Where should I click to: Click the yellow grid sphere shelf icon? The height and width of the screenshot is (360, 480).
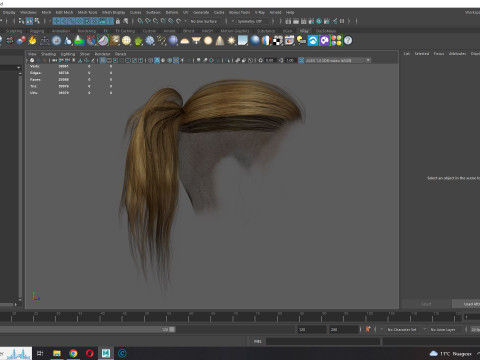pos(126,41)
